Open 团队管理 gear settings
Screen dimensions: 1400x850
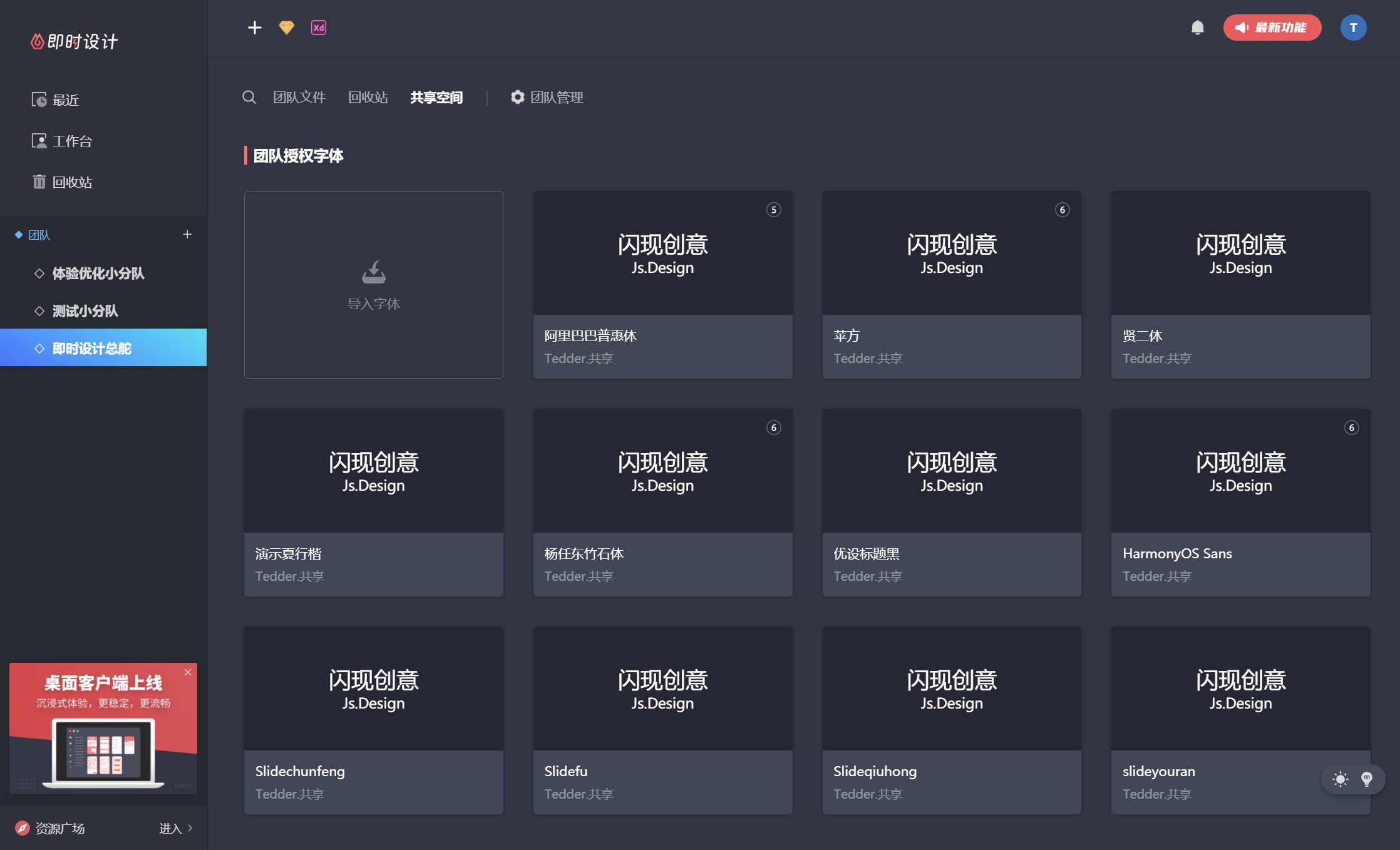point(547,97)
